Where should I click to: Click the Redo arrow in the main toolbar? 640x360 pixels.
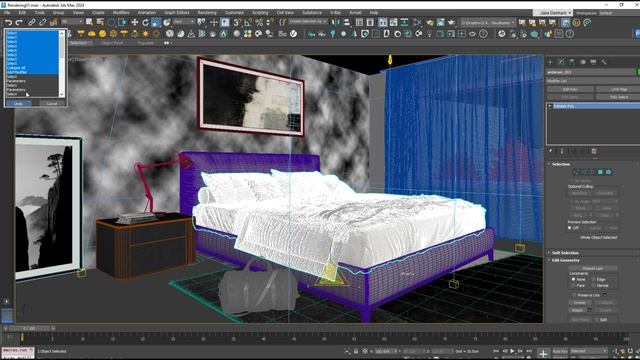[19, 22]
